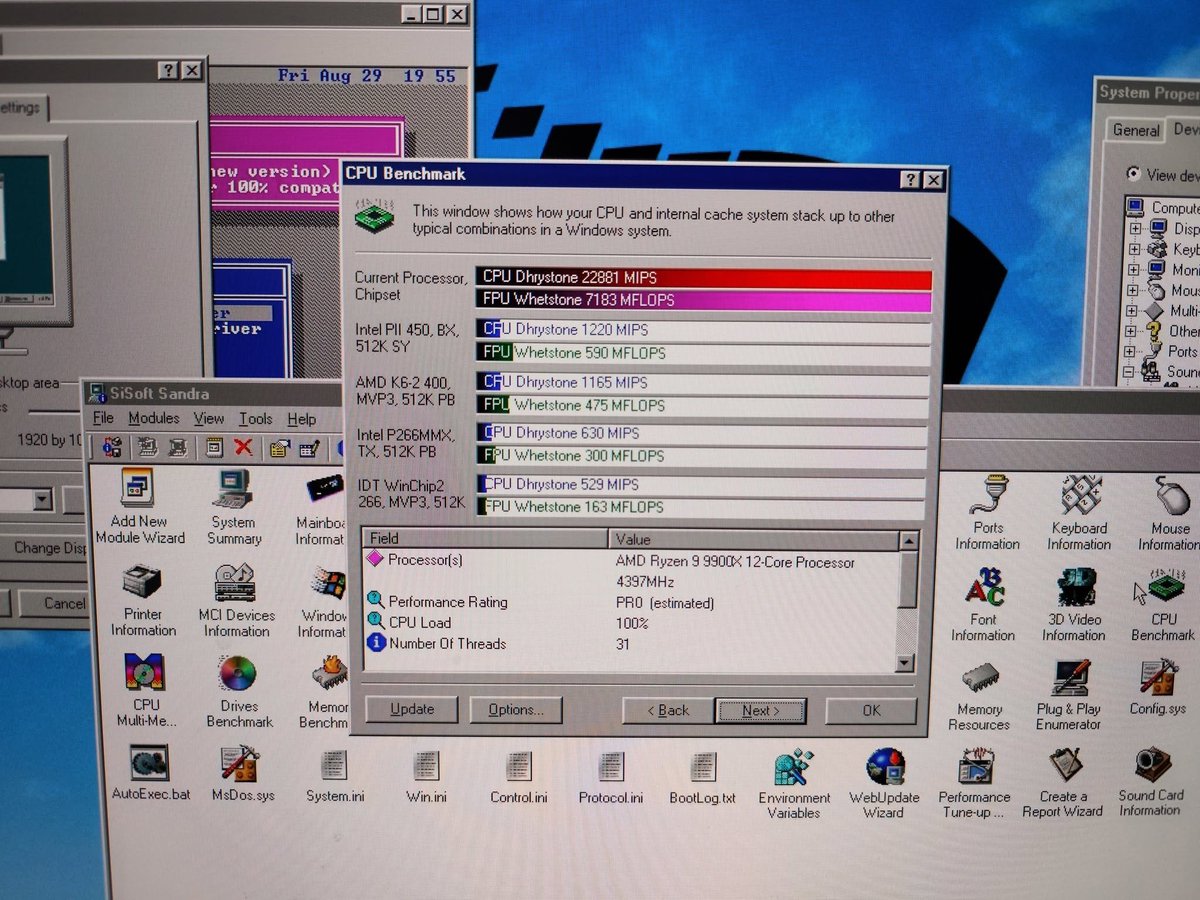
Task: Open the System.ini module icon
Action: (334, 775)
